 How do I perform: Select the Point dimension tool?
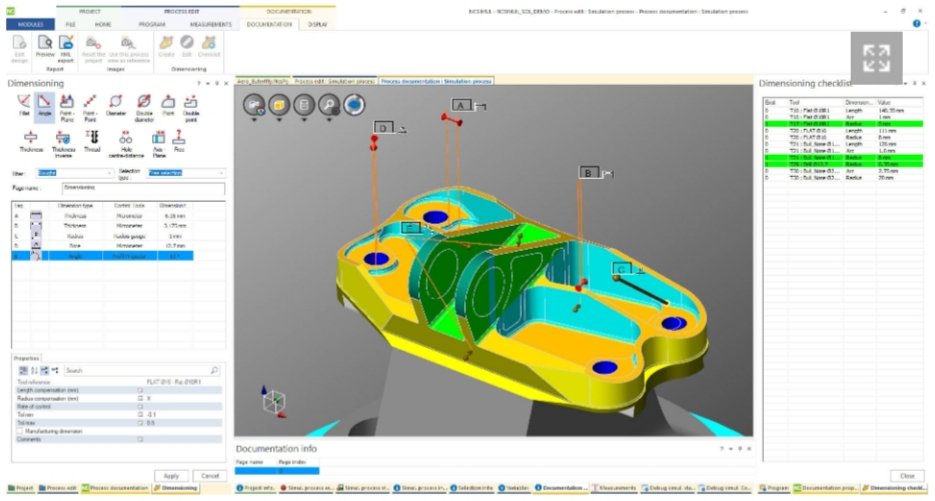(x=168, y=105)
